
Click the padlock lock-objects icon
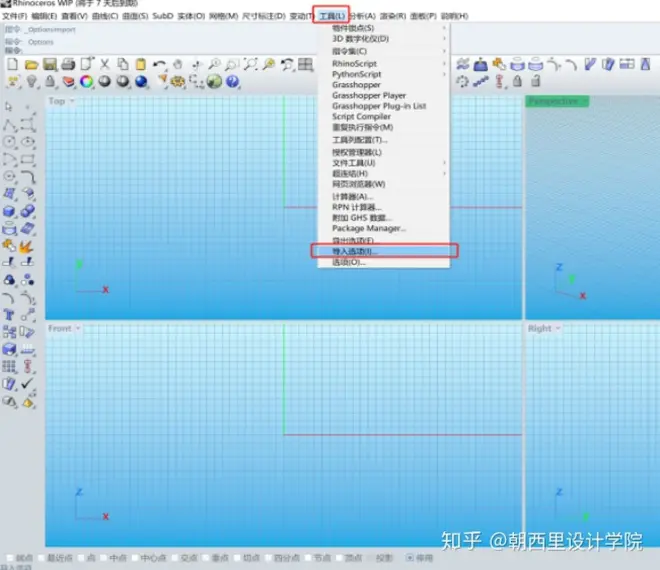[x=50, y=81]
